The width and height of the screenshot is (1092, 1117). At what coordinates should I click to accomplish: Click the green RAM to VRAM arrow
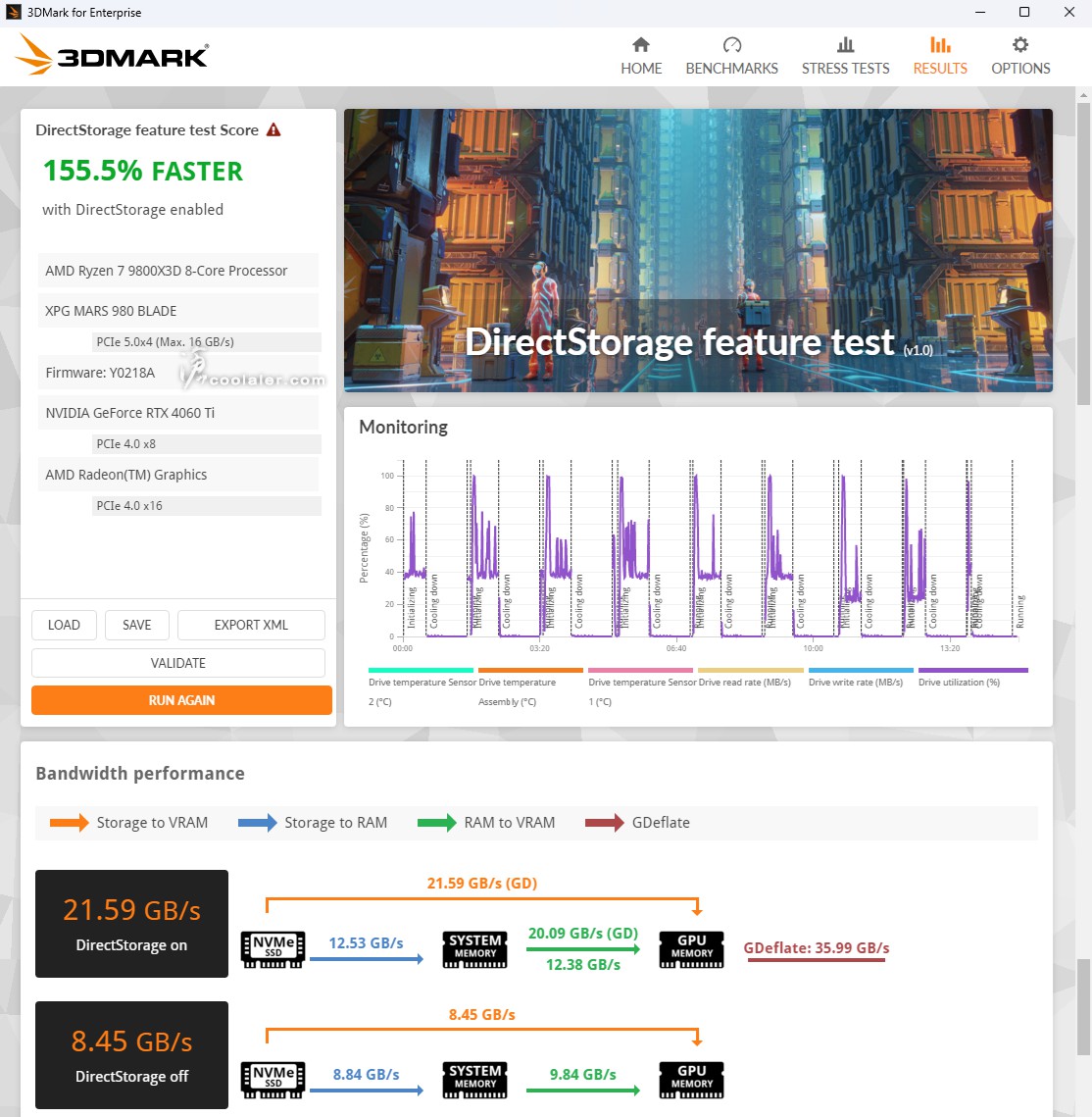coord(436,823)
